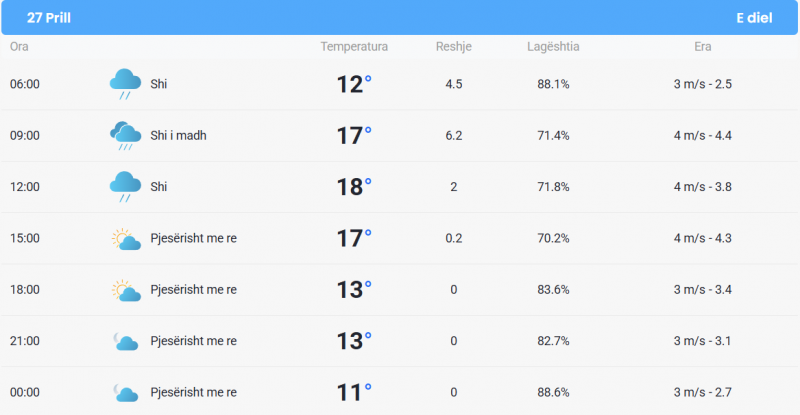The height and width of the screenshot is (415, 800).
Task: Click the Reshje column header
Action: pos(454,46)
